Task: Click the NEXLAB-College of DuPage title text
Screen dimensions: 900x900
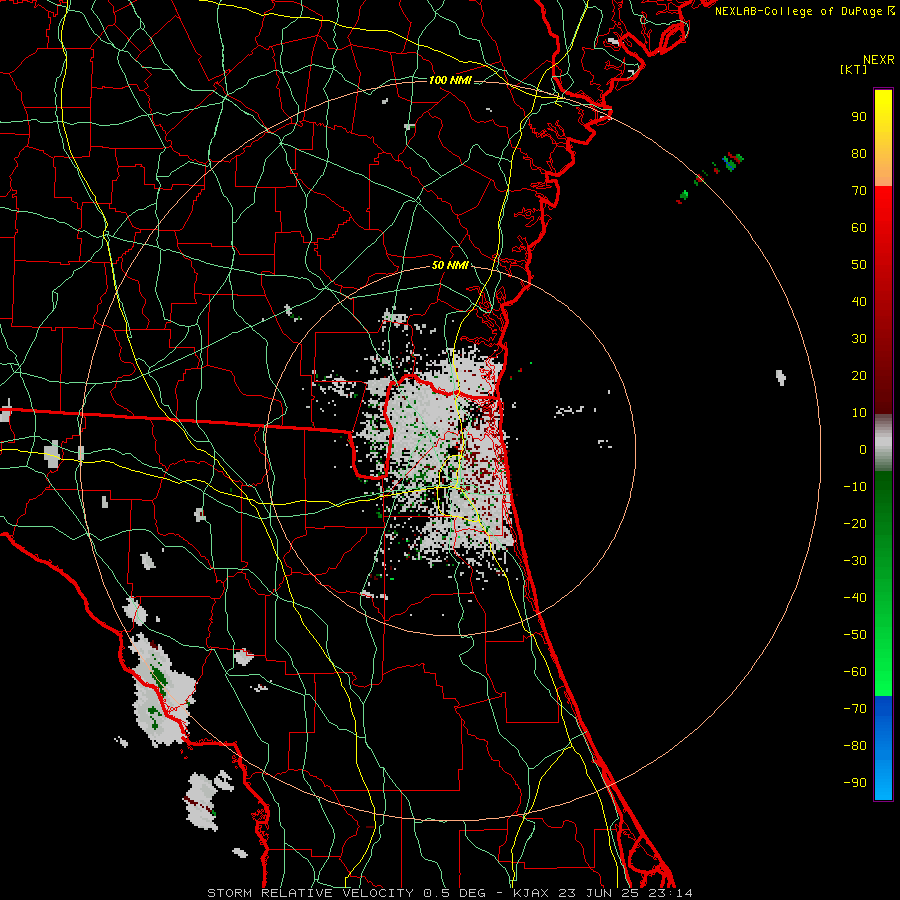Action: click(x=798, y=11)
